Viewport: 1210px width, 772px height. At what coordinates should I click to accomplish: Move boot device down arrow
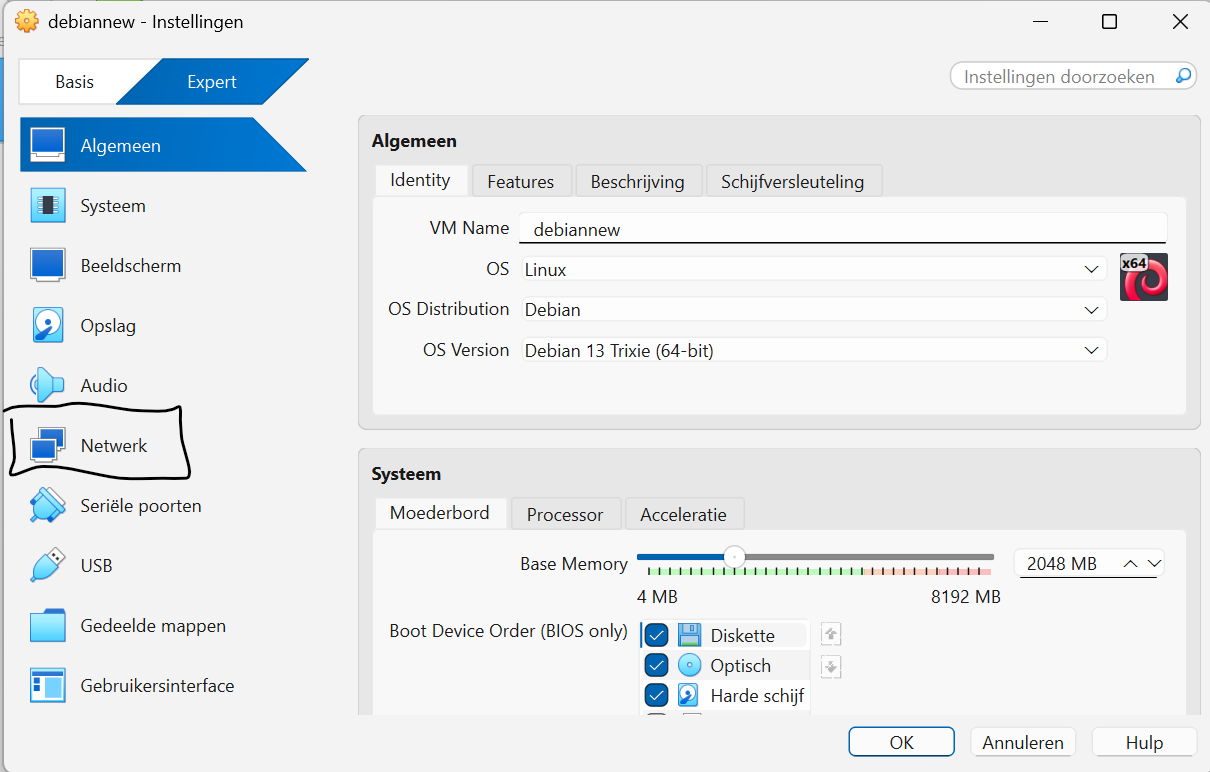click(x=831, y=667)
